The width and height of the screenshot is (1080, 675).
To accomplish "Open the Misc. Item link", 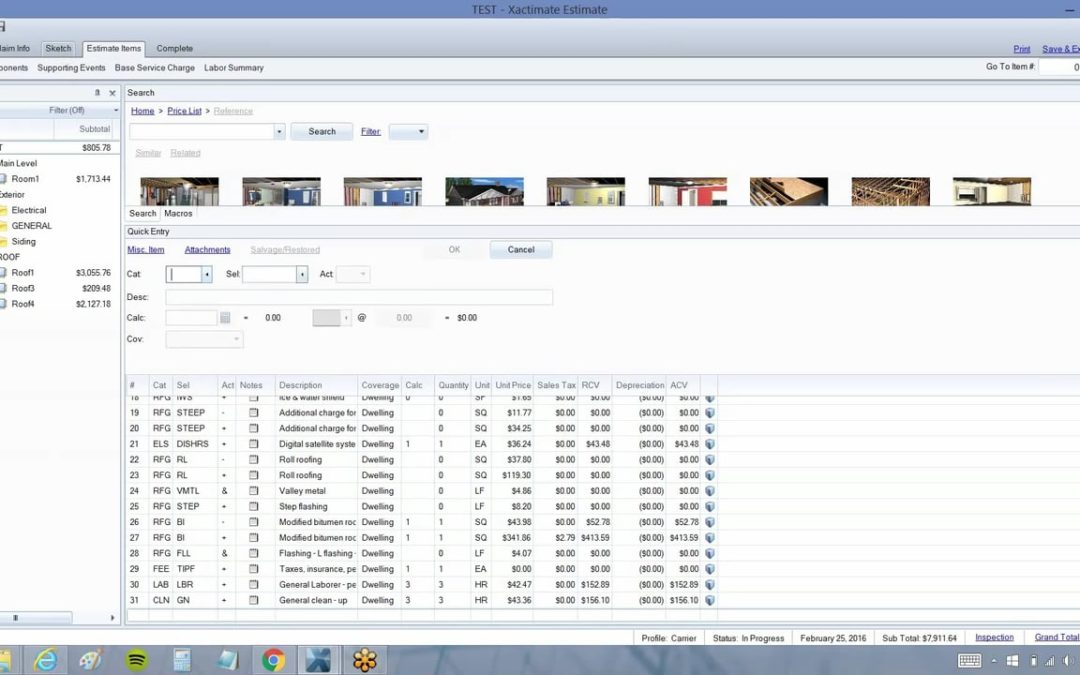I will click(145, 250).
